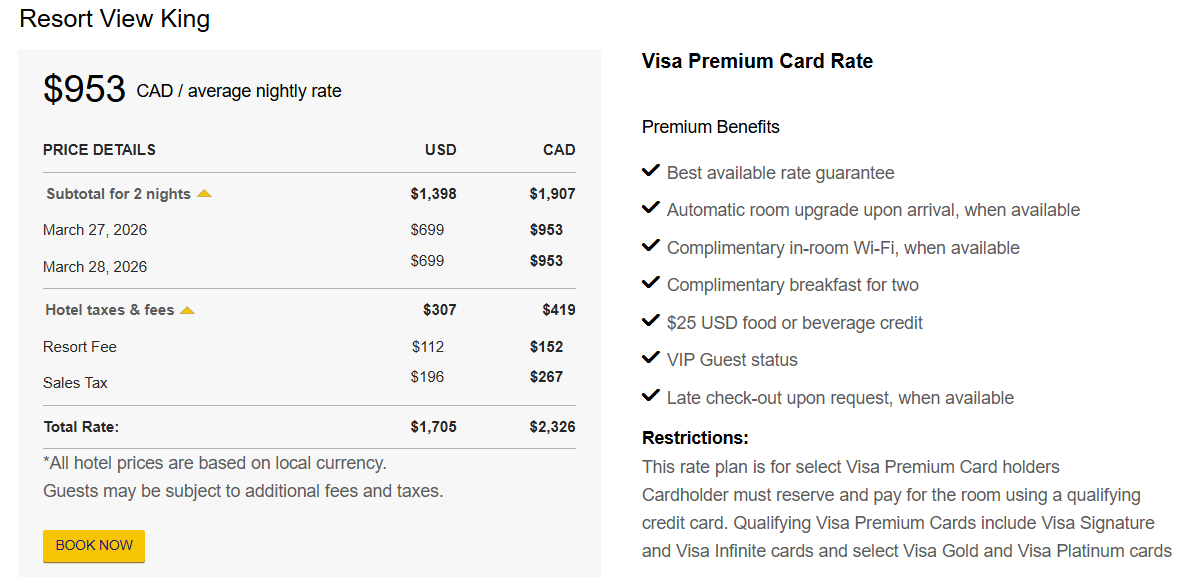Viewport: 1195px width, 577px height.
Task: Click the checkmark beside Best available rate guarantee
Action: click(x=650, y=171)
